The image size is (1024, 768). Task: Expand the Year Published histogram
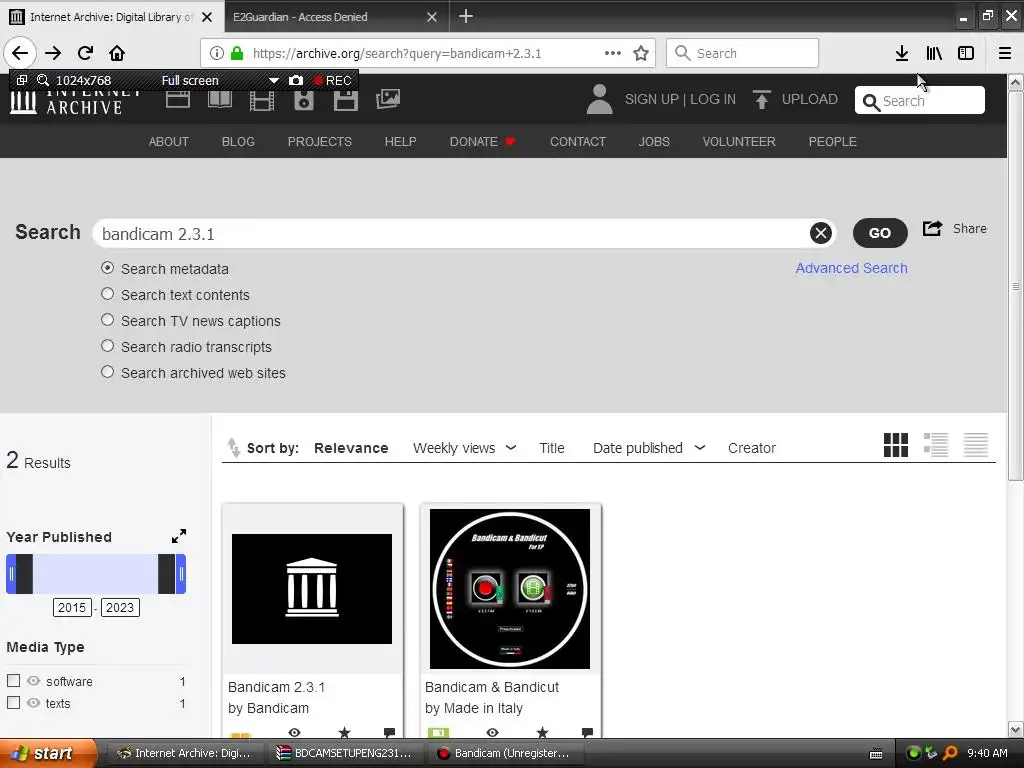(179, 536)
